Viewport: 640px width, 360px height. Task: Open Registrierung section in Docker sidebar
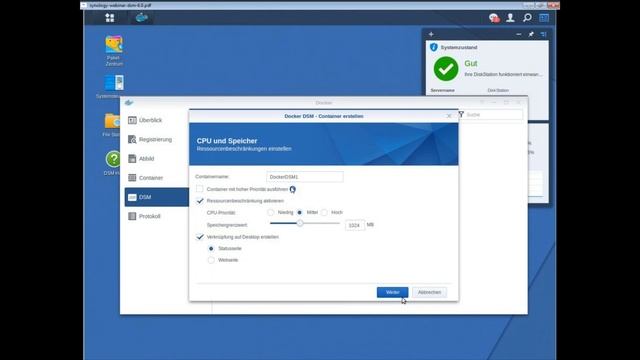(157, 139)
